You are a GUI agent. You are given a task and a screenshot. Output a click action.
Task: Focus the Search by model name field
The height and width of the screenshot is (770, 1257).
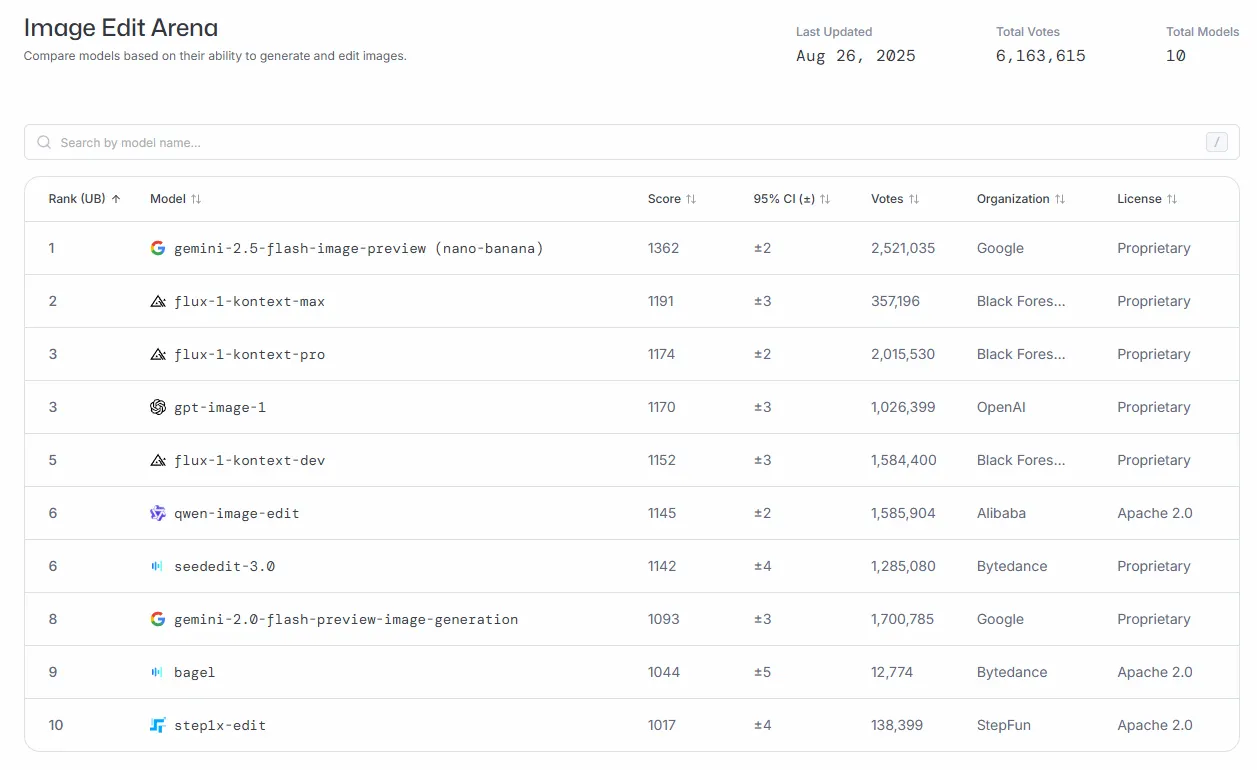[x=632, y=142]
